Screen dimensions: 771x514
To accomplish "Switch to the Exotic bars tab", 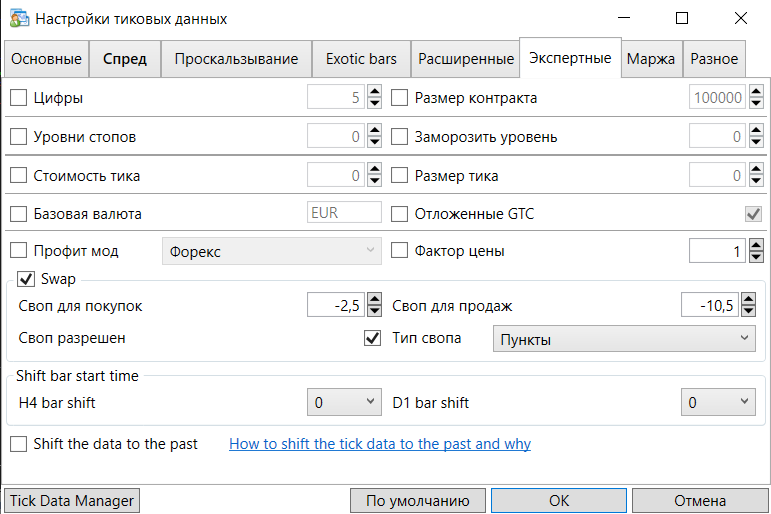I will 361,59.
